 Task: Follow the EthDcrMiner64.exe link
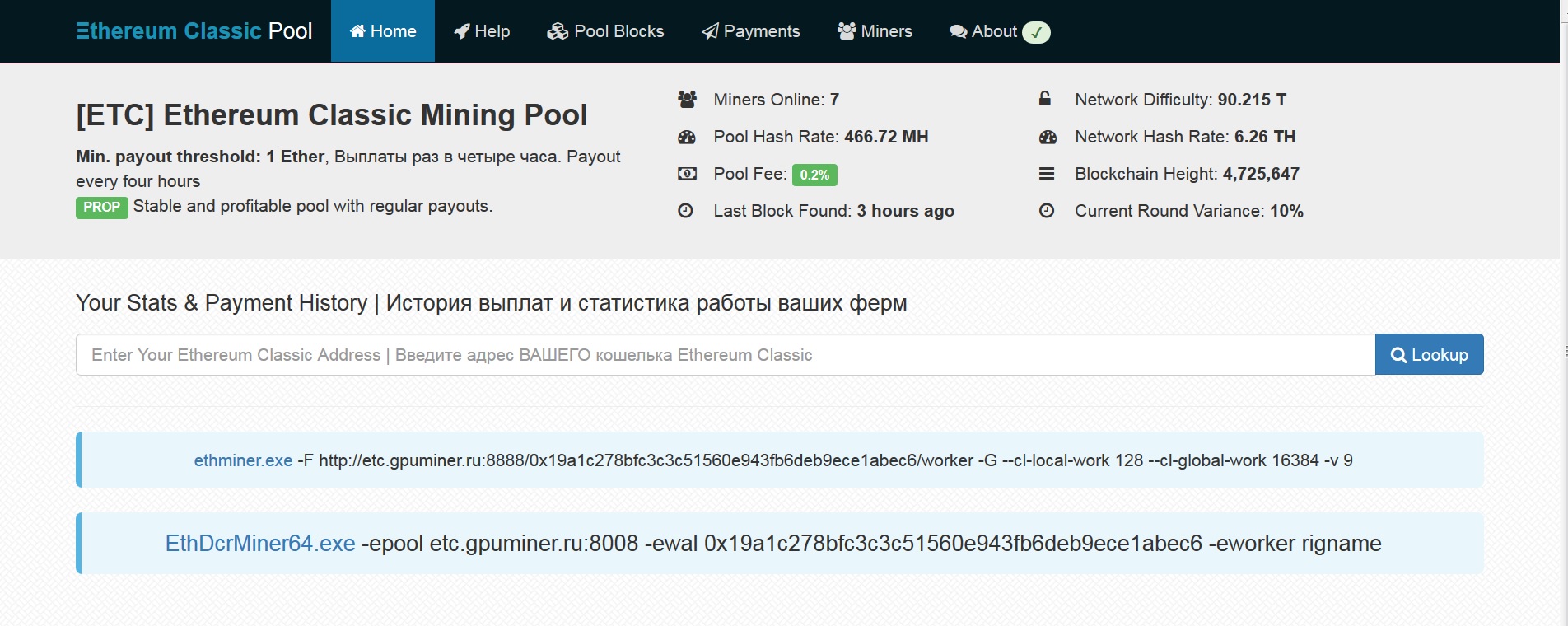[260, 544]
